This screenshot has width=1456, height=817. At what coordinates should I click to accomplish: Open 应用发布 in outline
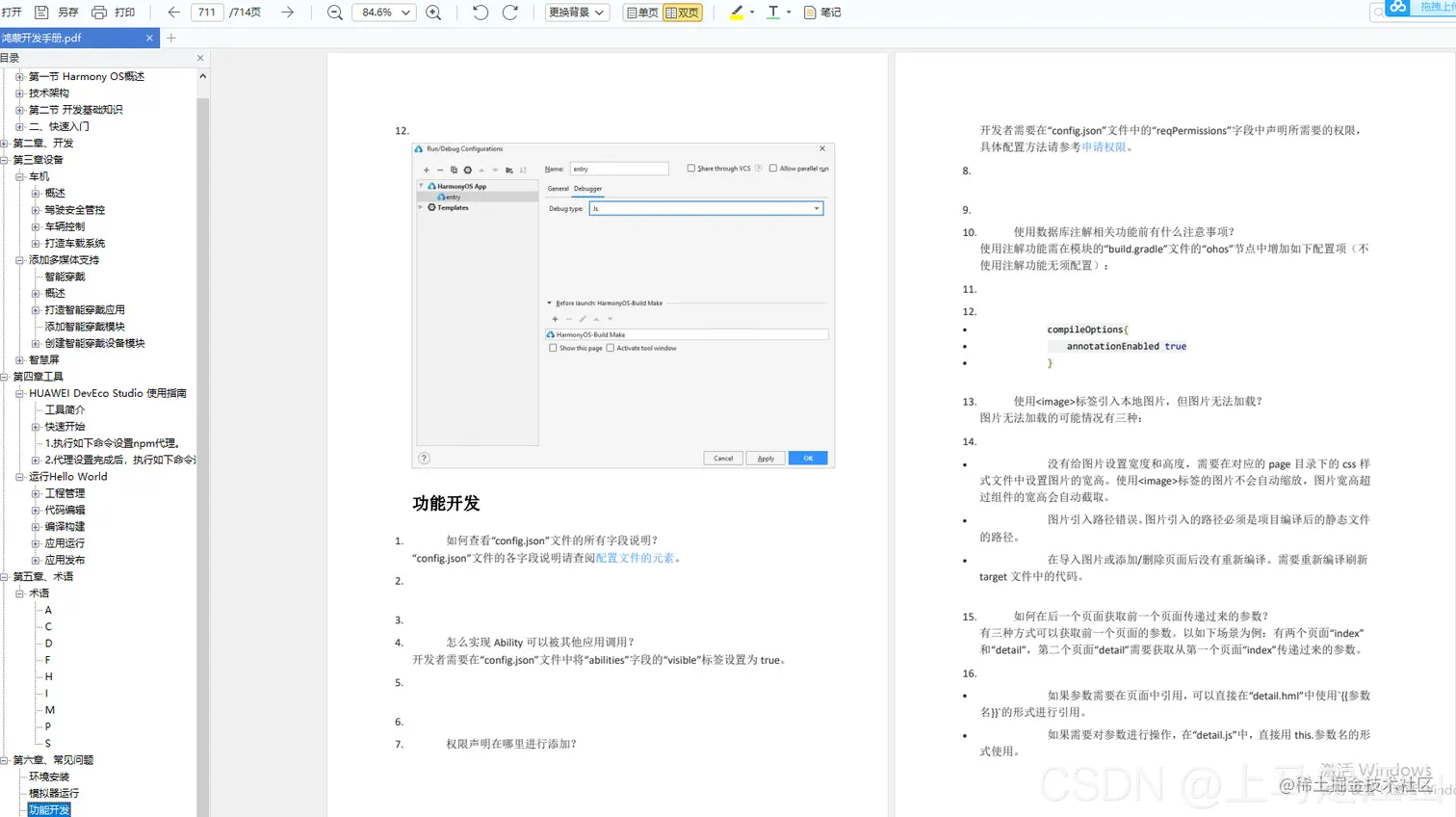click(x=65, y=560)
